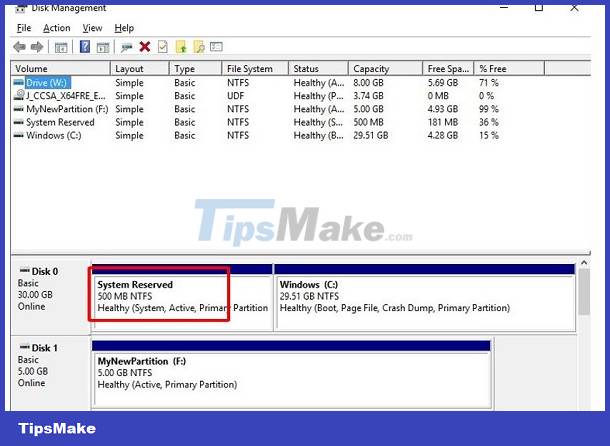610x446 pixels.
Task: Select System Reserved in the volume list
Action: (x=60, y=122)
